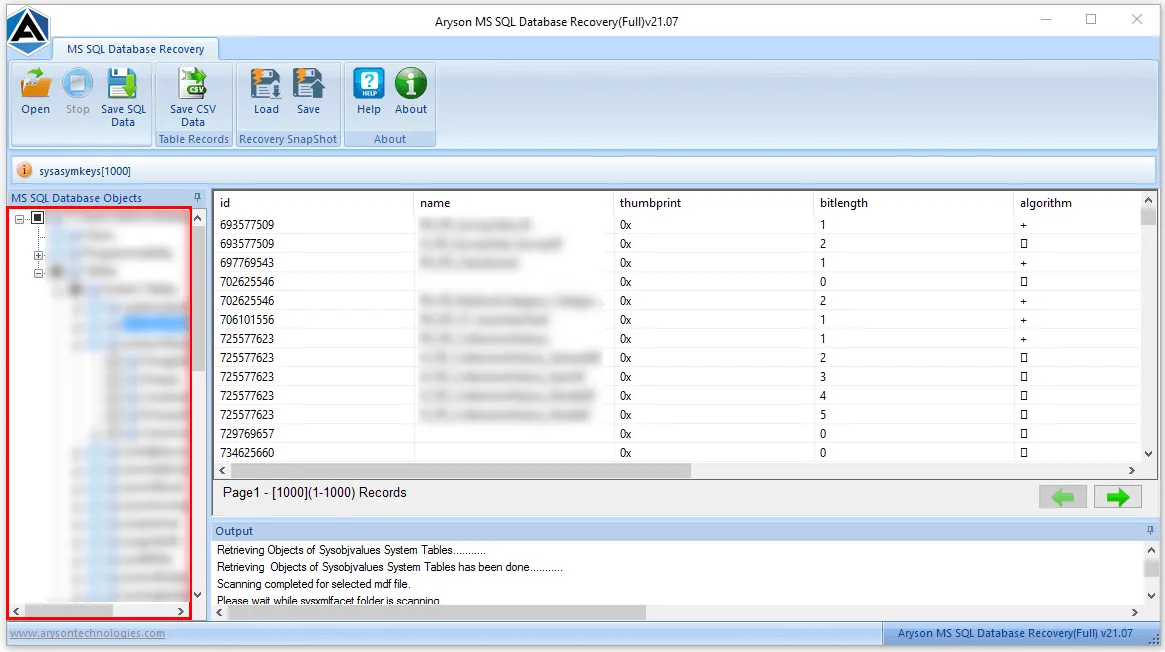Select row with id 729769657
Viewport: 1165px width, 652px height.
pyautogui.click(x=678, y=434)
